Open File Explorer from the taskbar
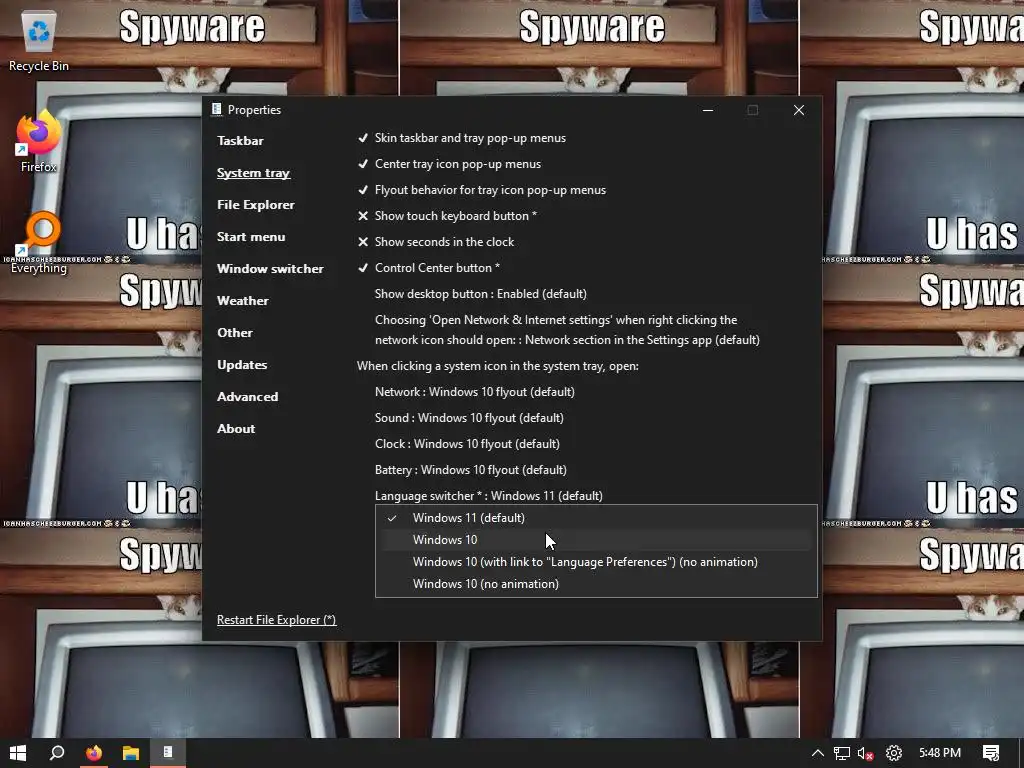 131,753
